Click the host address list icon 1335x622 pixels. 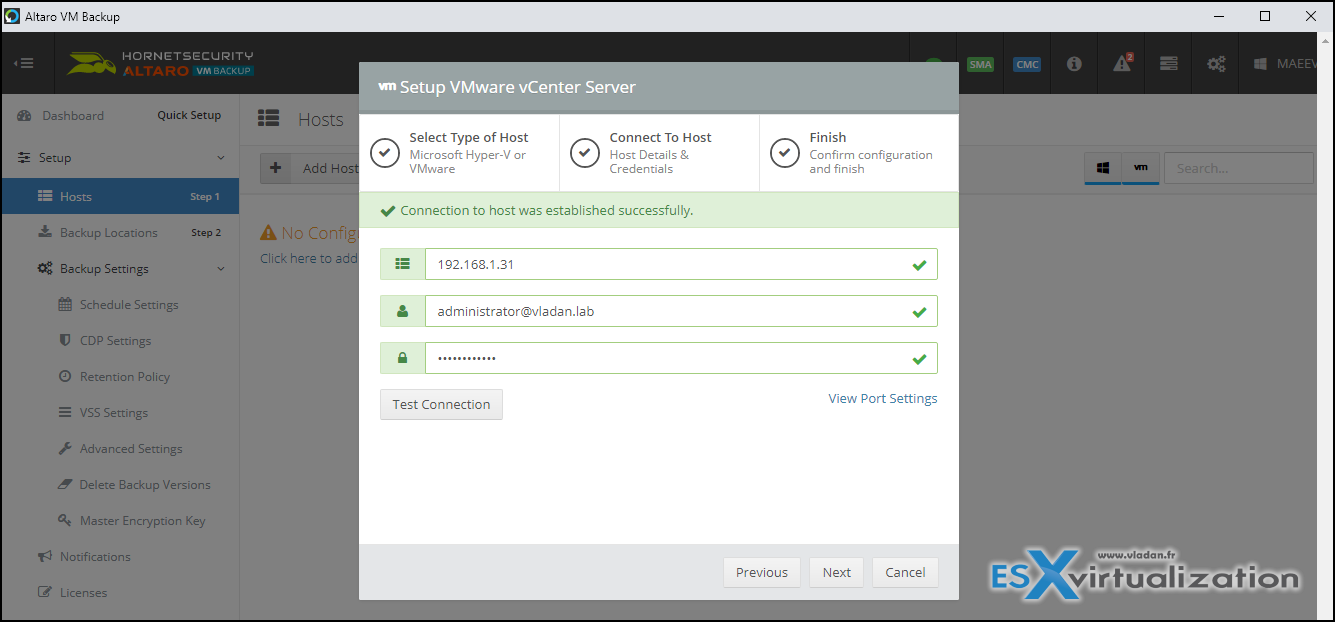click(402, 264)
